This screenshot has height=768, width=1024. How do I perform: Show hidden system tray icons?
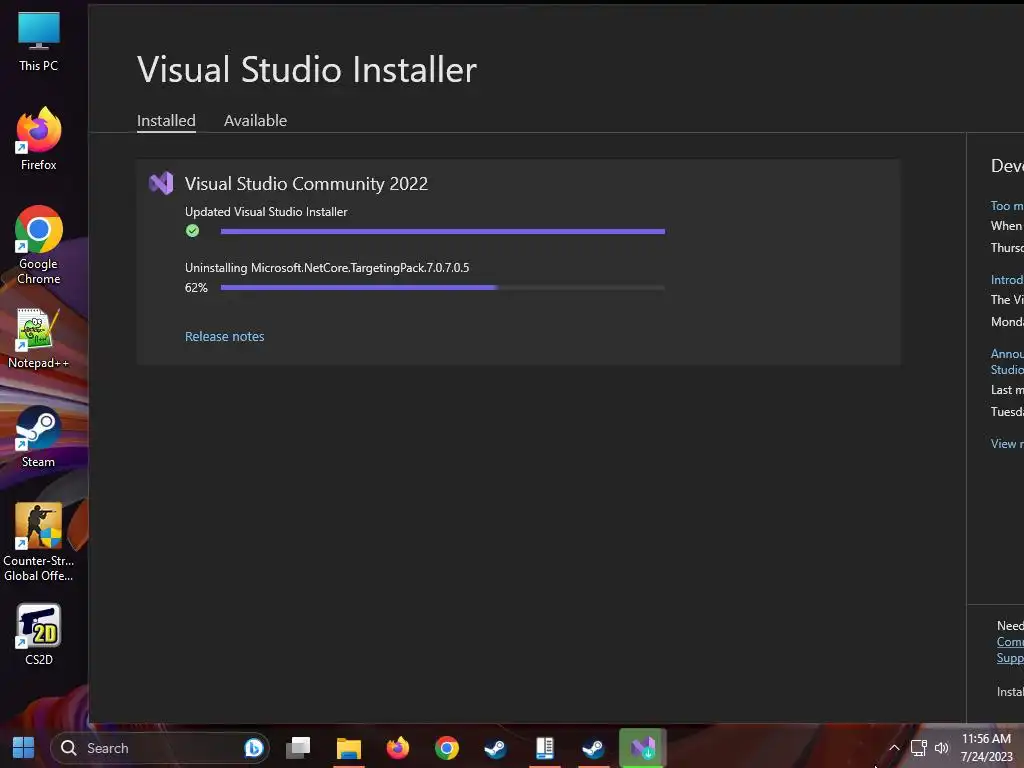895,748
